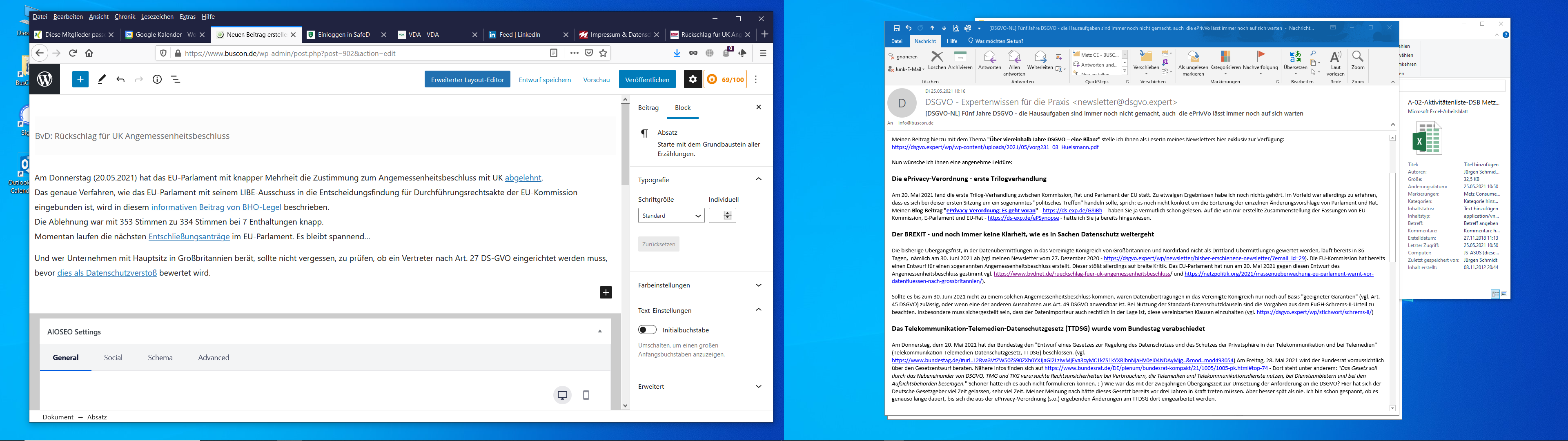This screenshot has width=1568, height=441.
Task: Click the undo arrow in WordPress editor
Action: coord(120,79)
